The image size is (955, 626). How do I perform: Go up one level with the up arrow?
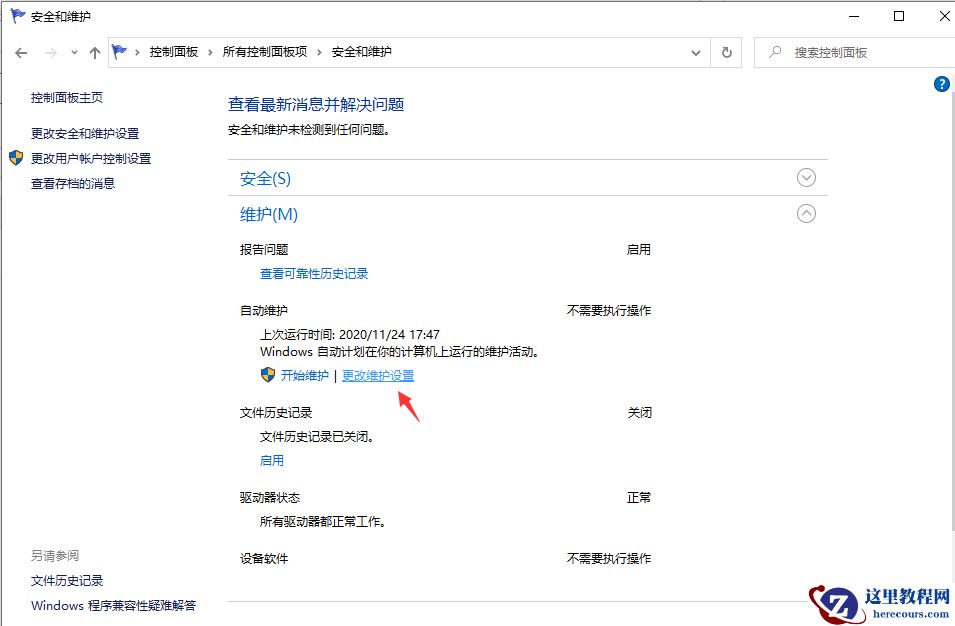click(94, 52)
